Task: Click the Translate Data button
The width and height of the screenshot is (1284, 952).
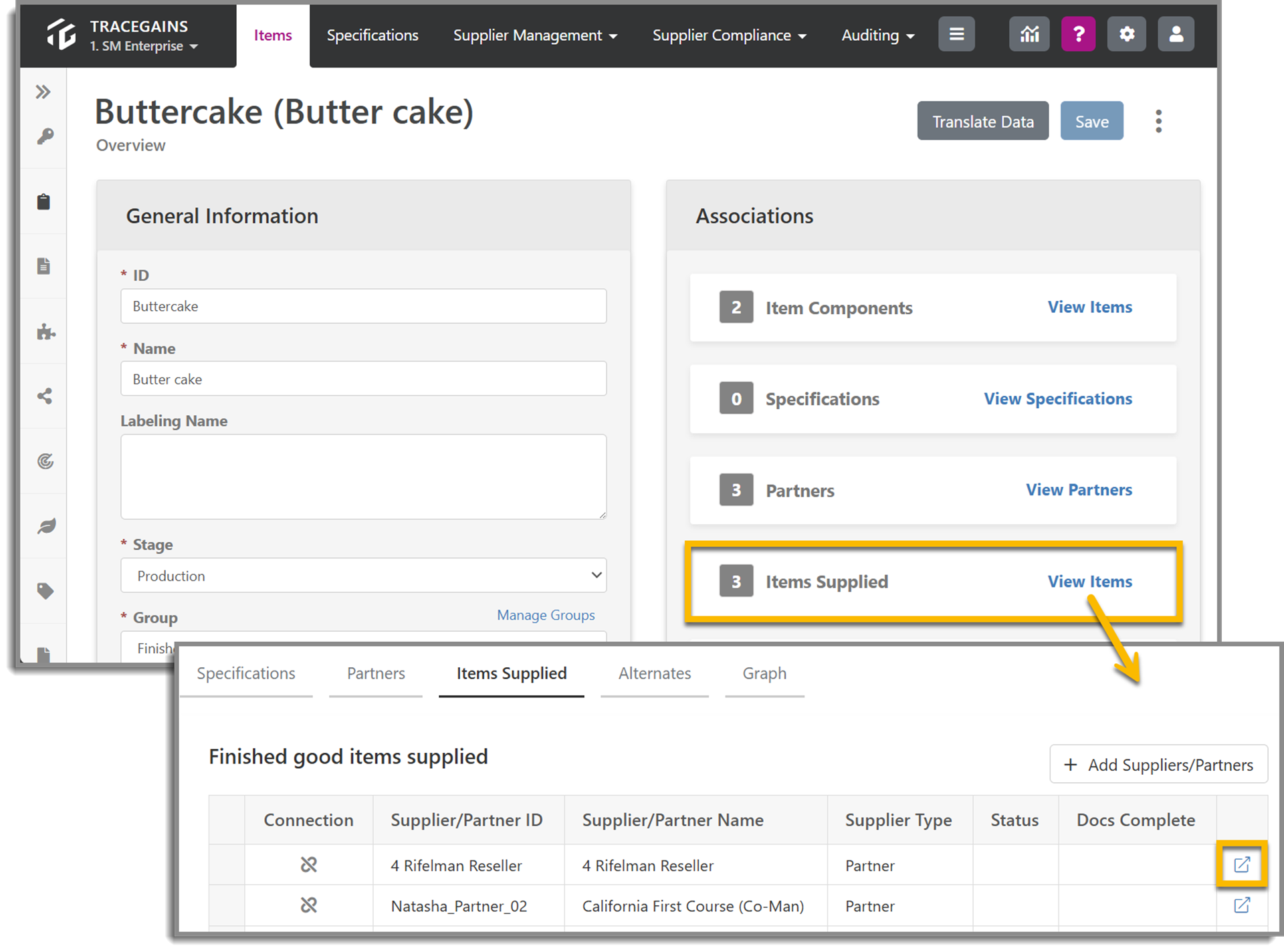Action: 983,121
